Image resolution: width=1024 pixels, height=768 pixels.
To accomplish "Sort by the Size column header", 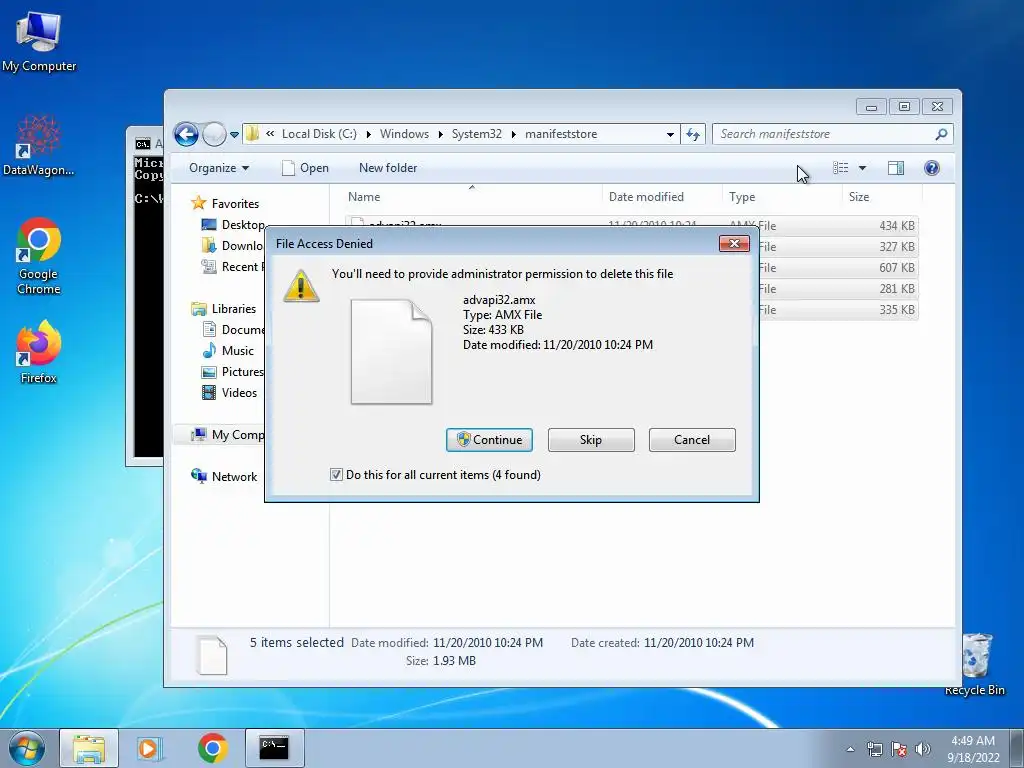I will [882, 197].
